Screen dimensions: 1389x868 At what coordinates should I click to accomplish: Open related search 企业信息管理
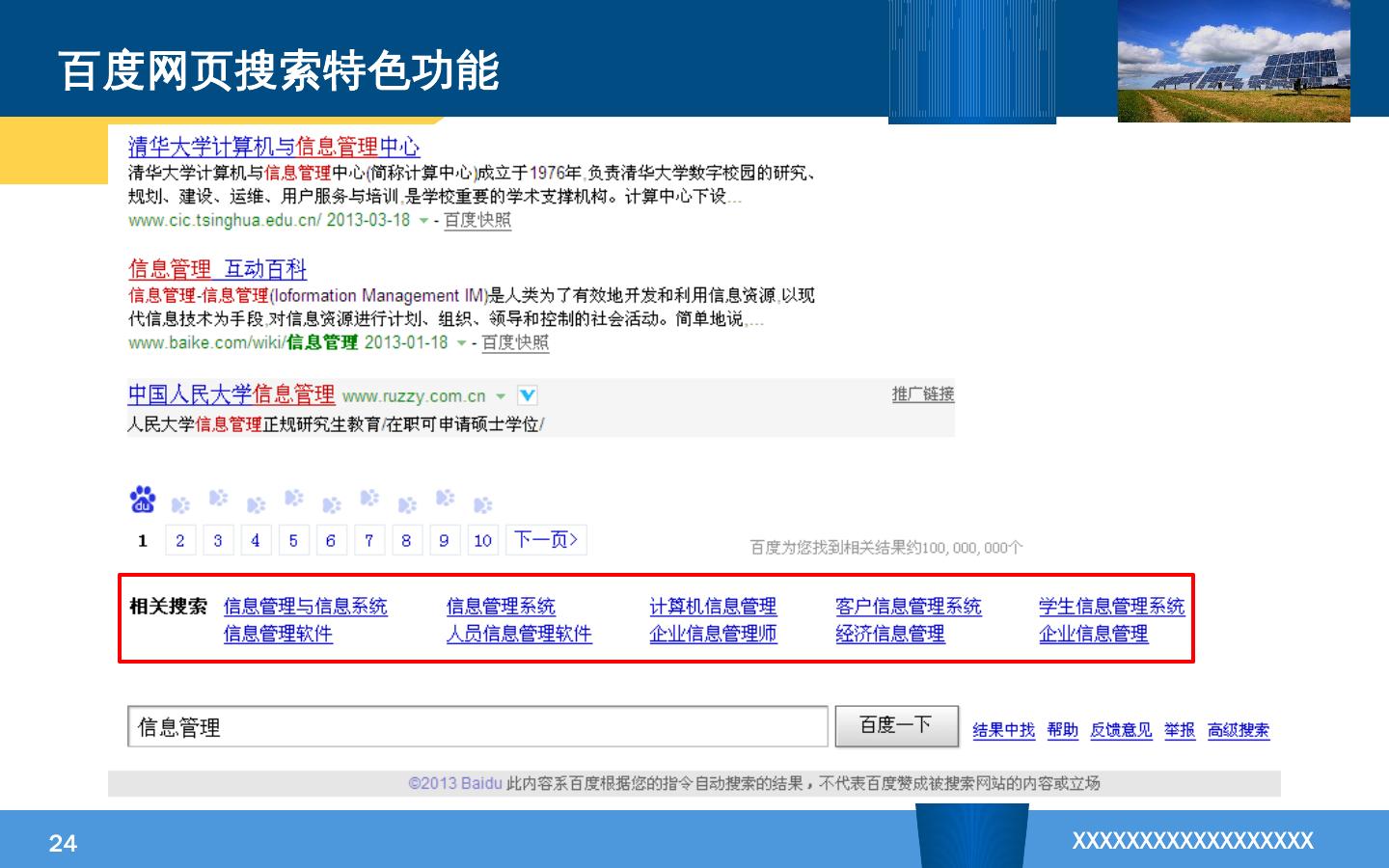pyautogui.click(x=1094, y=634)
